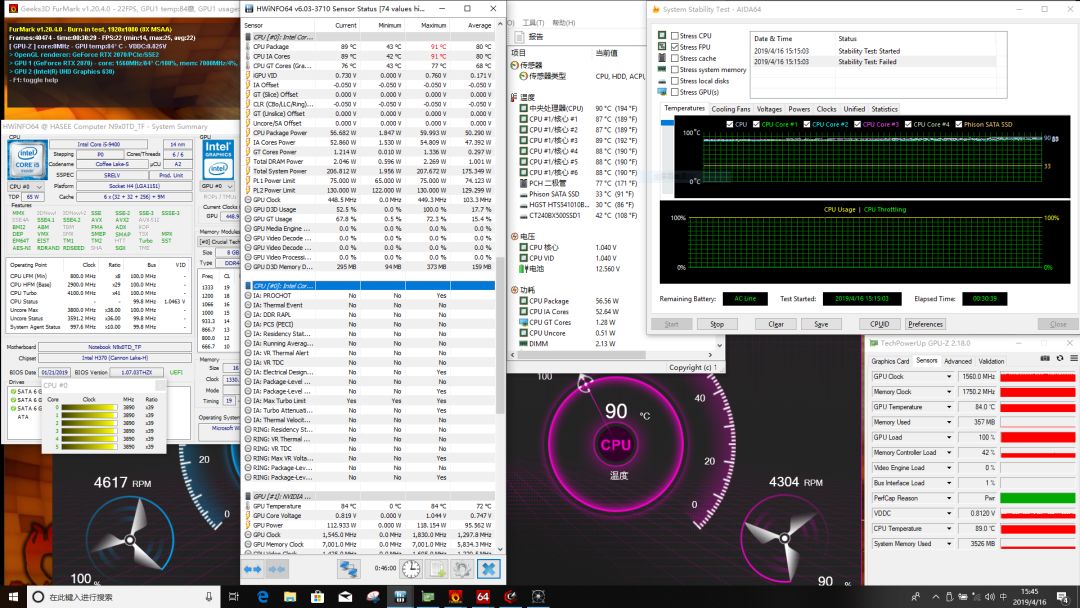Open Task View on the taskbar
The image size is (1080, 608).
click(x=233, y=596)
